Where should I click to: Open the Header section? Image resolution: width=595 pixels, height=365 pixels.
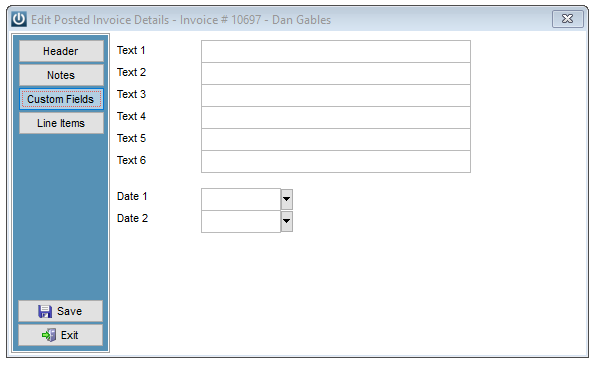[61, 51]
